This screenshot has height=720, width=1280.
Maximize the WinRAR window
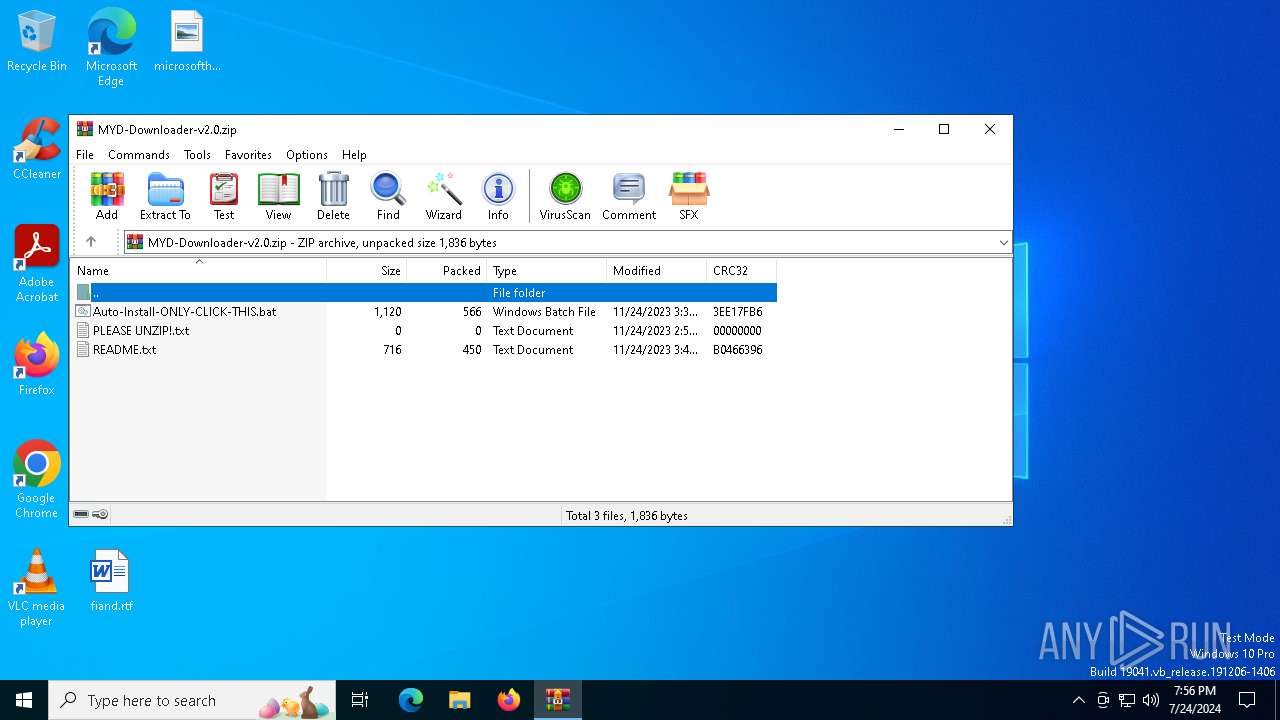943,129
